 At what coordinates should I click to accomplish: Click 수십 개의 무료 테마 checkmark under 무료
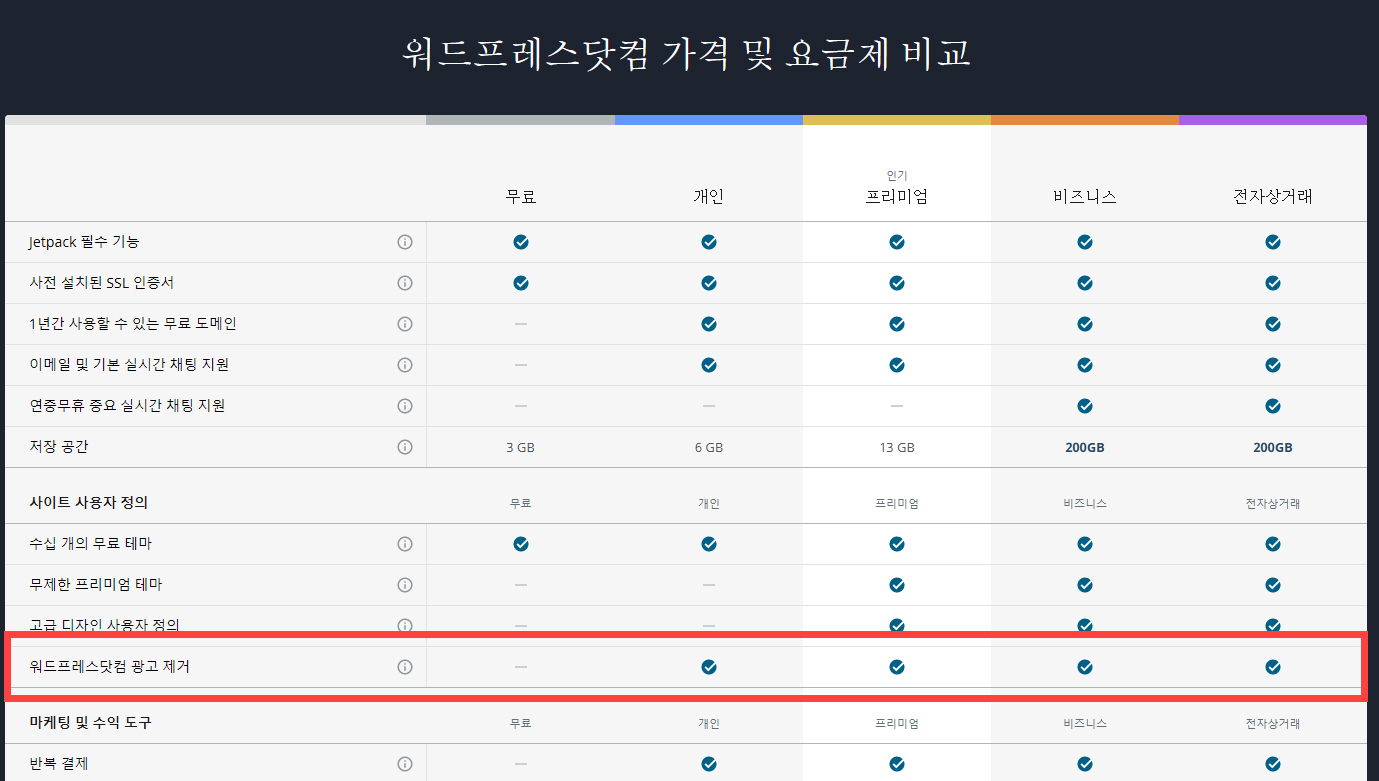coord(521,544)
